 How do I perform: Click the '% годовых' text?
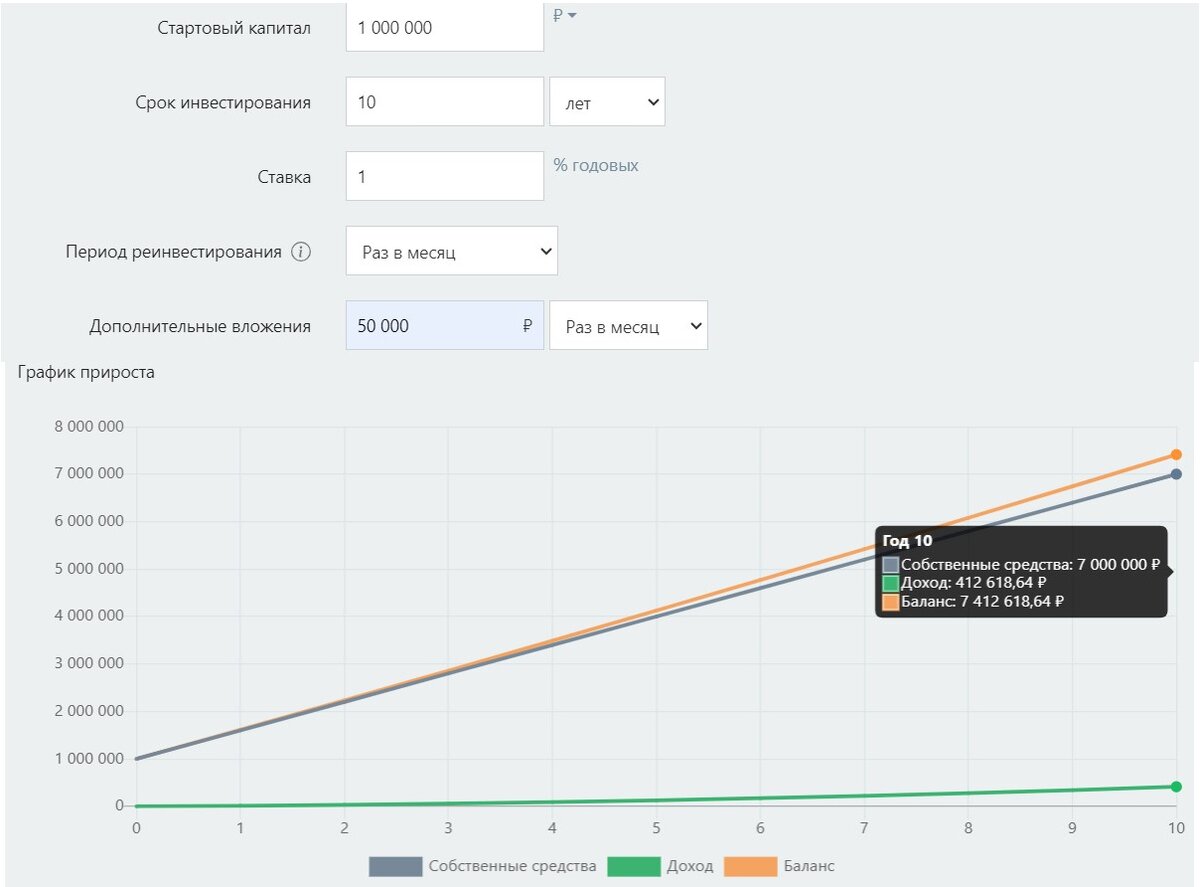click(x=596, y=165)
